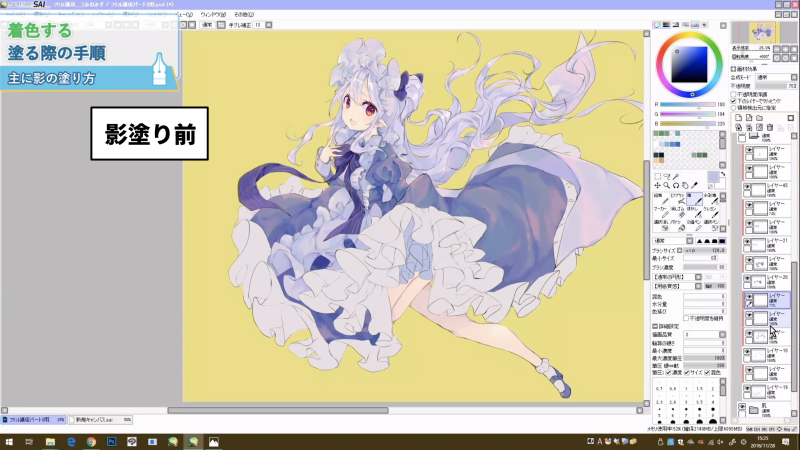800x450 pixels.
Task: Toggle pressure サイズ size checkbox
Action: [687, 372]
